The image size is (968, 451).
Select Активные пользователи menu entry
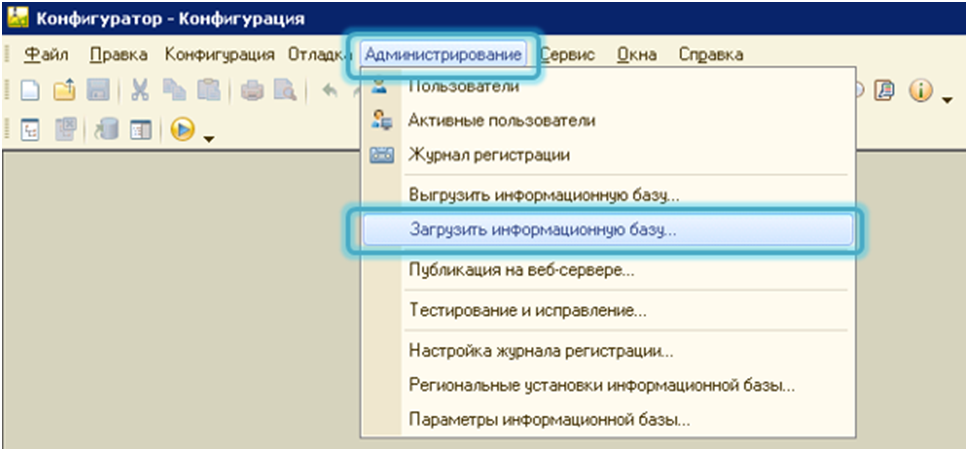point(607,120)
